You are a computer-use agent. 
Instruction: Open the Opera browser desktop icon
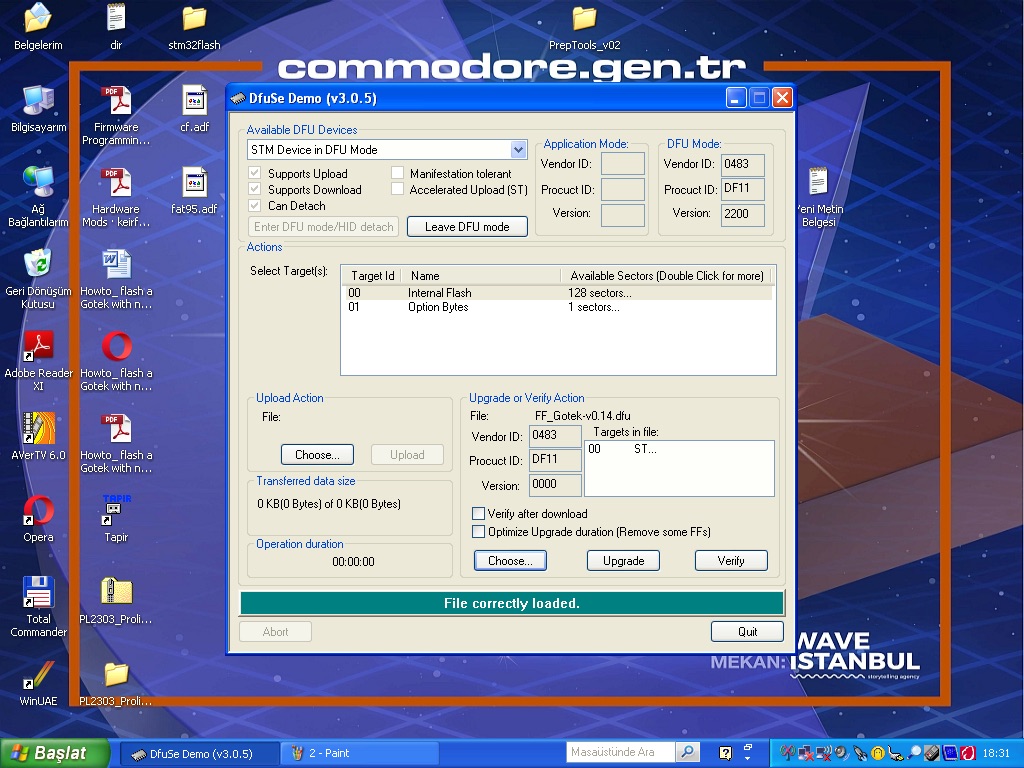tap(38, 511)
